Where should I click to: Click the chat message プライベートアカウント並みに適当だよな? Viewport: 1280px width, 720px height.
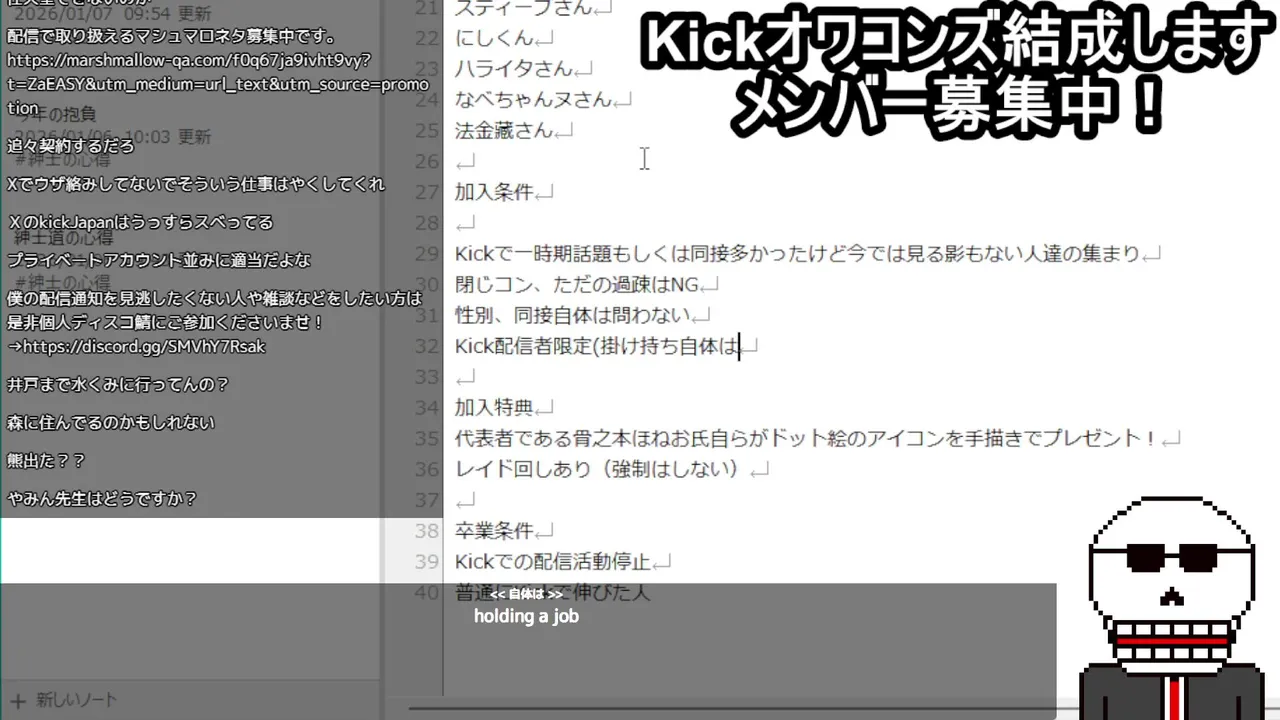click(159, 260)
